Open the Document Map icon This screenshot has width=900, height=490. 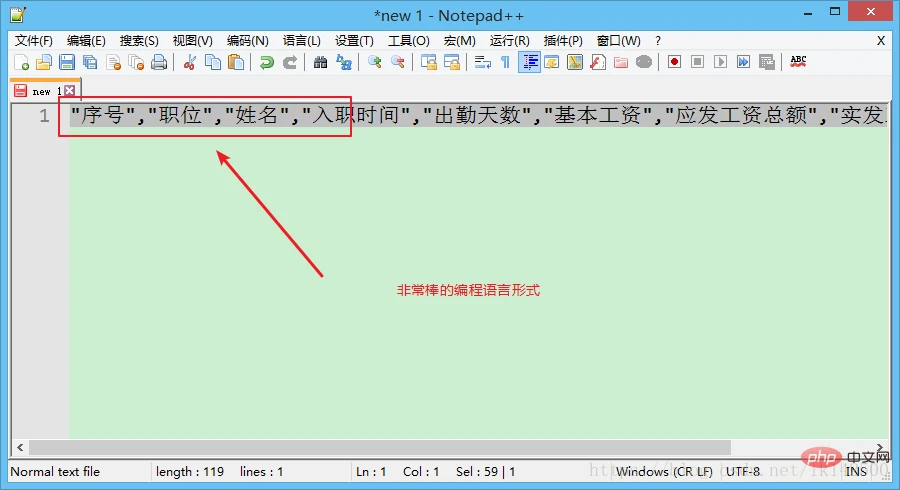[575, 62]
